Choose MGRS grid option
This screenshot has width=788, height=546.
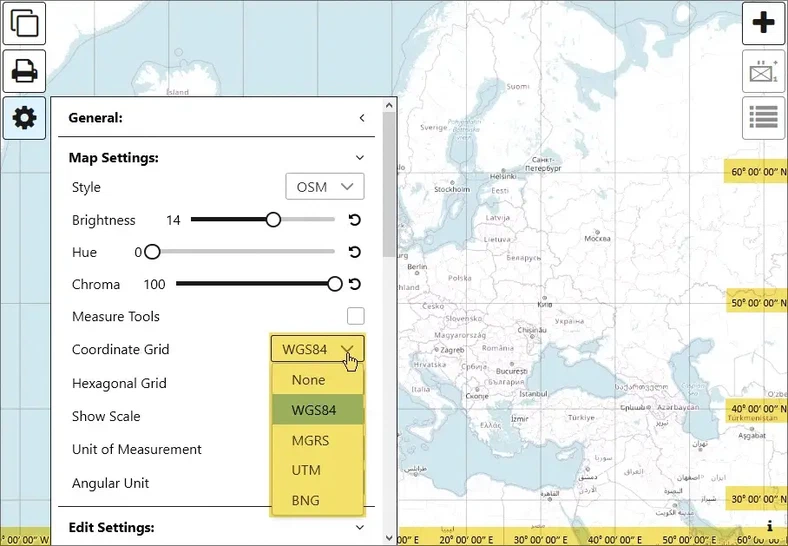pyautogui.click(x=318, y=440)
